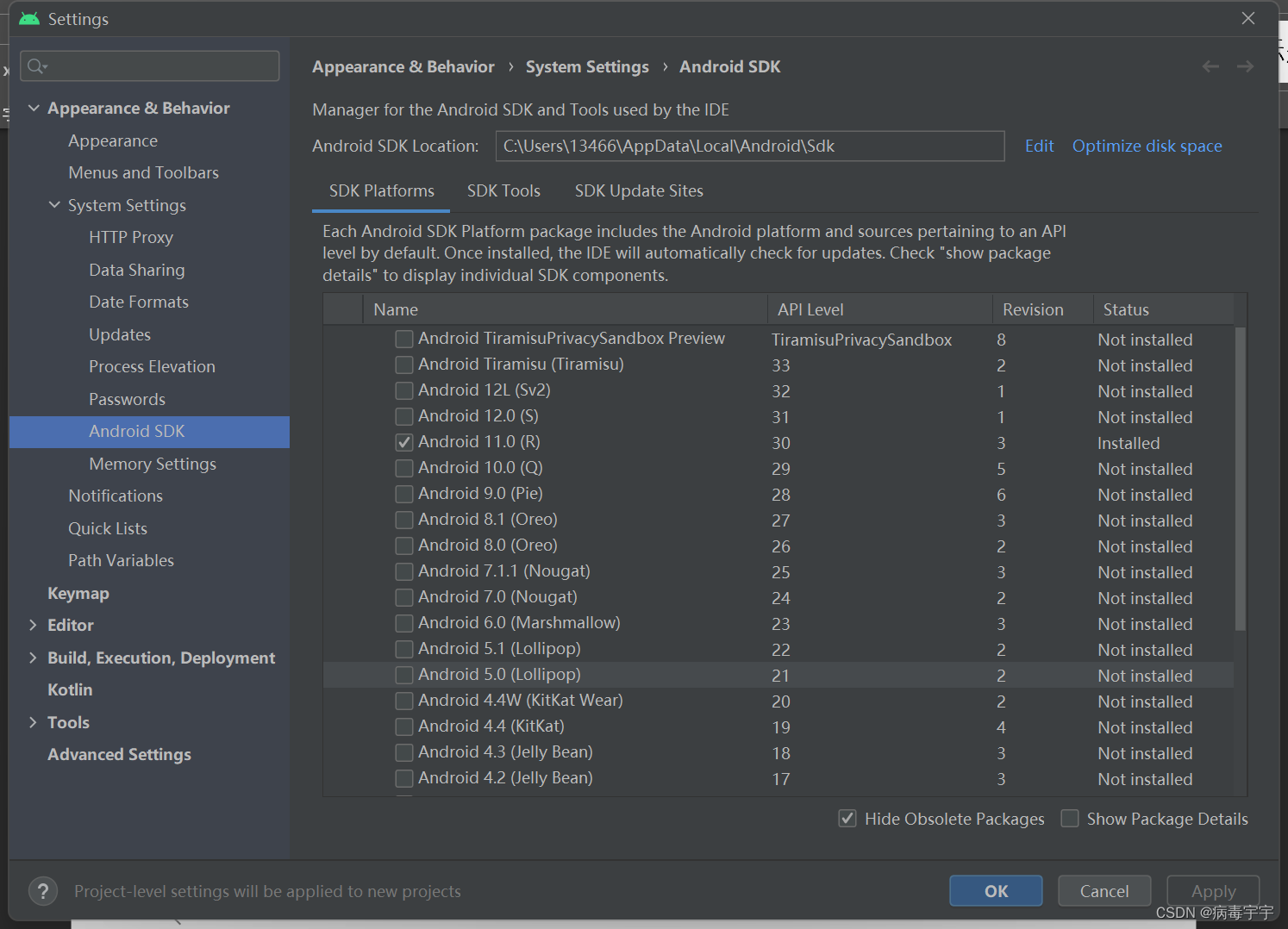Check Android 12L (Sv2) checkbox
Image resolution: width=1288 pixels, height=929 pixels.
tap(403, 390)
